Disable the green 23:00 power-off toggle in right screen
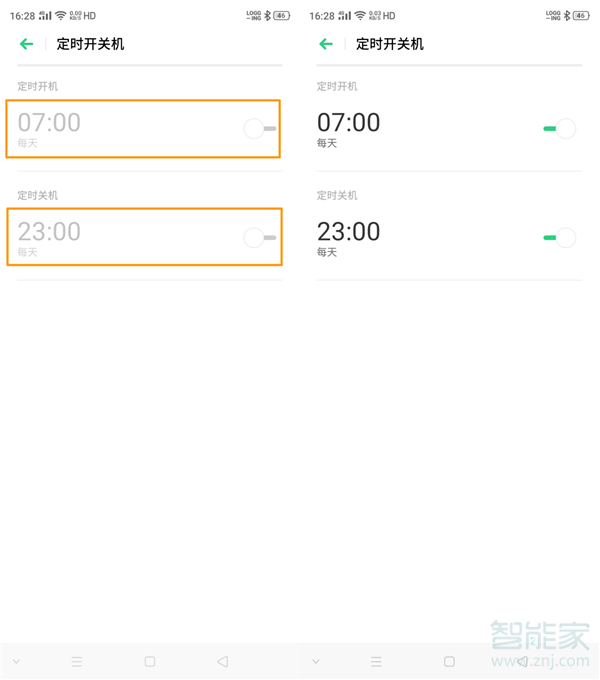The height and width of the screenshot is (680, 600). pos(560,238)
